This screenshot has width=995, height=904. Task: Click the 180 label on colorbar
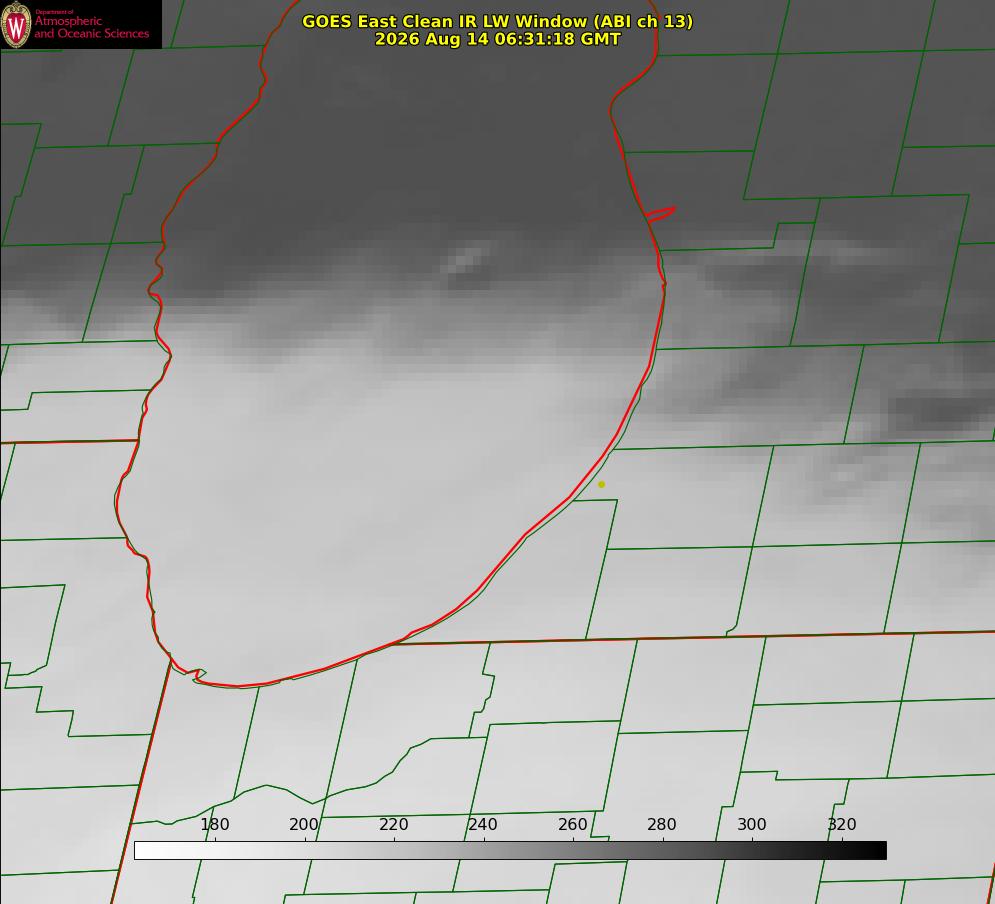click(215, 824)
